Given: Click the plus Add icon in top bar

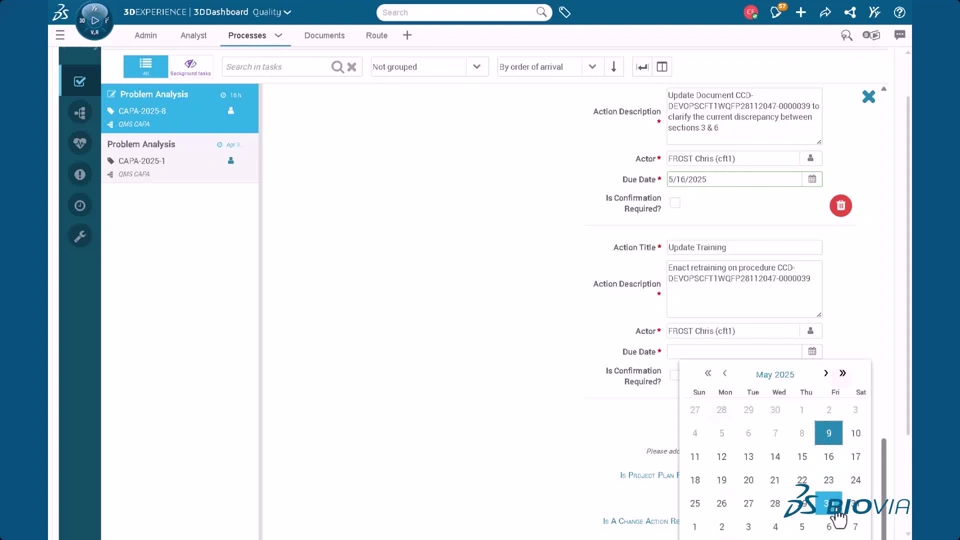Looking at the screenshot, I should [x=801, y=12].
